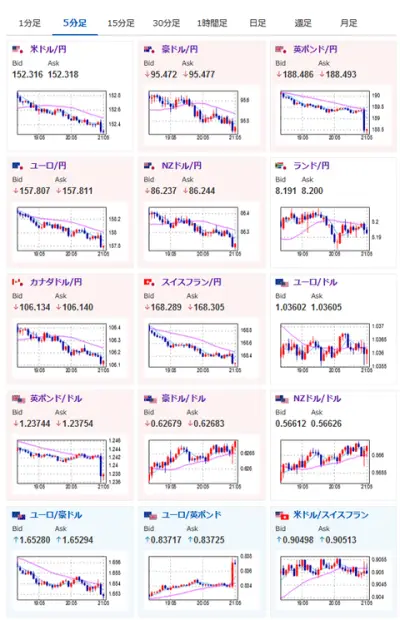Select the 日足 daily tab

258,23
